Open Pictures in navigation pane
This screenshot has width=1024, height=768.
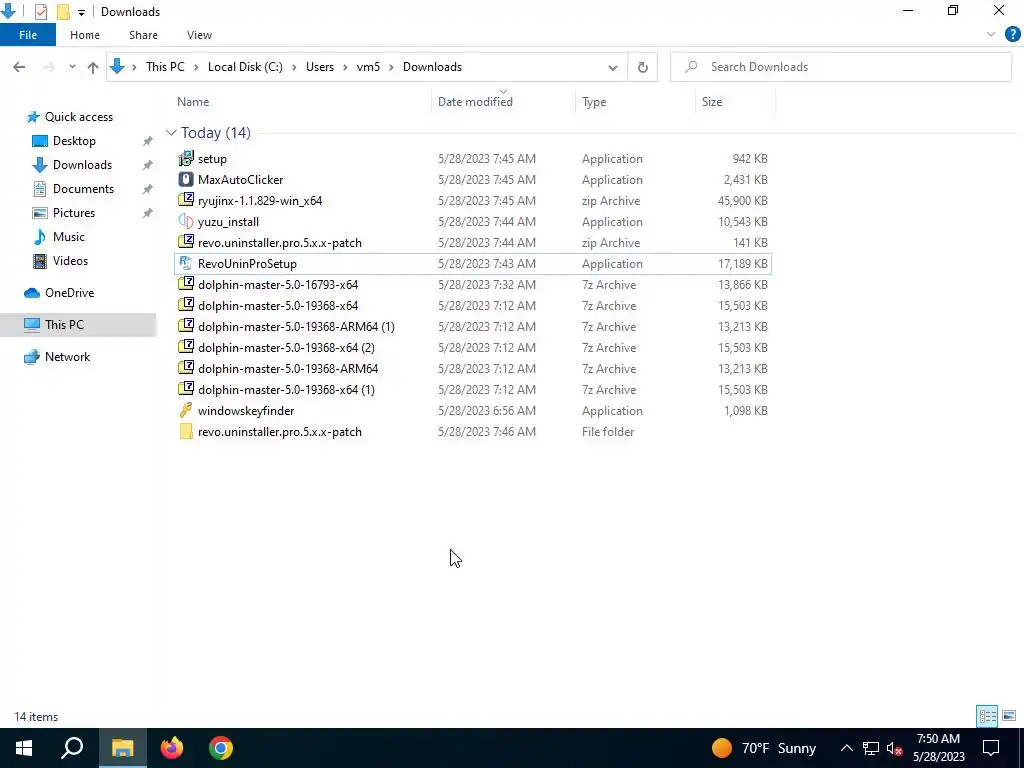(73, 213)
